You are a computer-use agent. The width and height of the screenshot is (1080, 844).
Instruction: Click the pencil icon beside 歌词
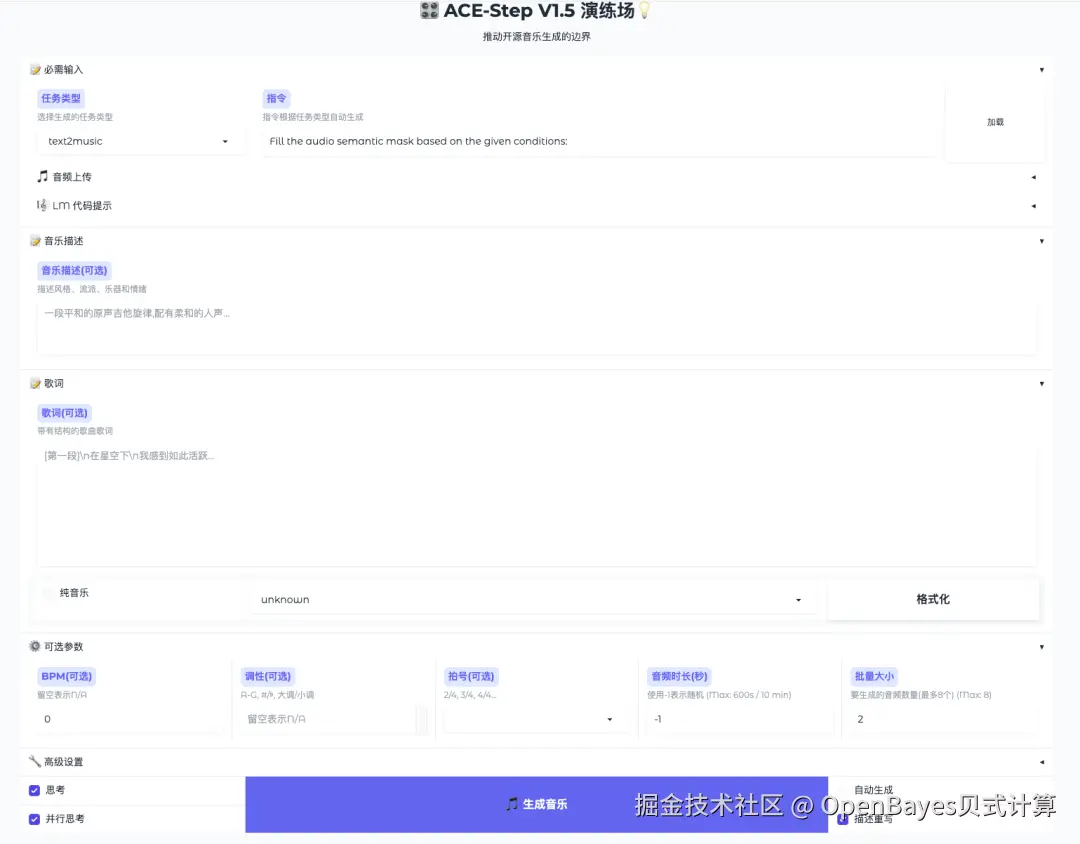point(34,383)
